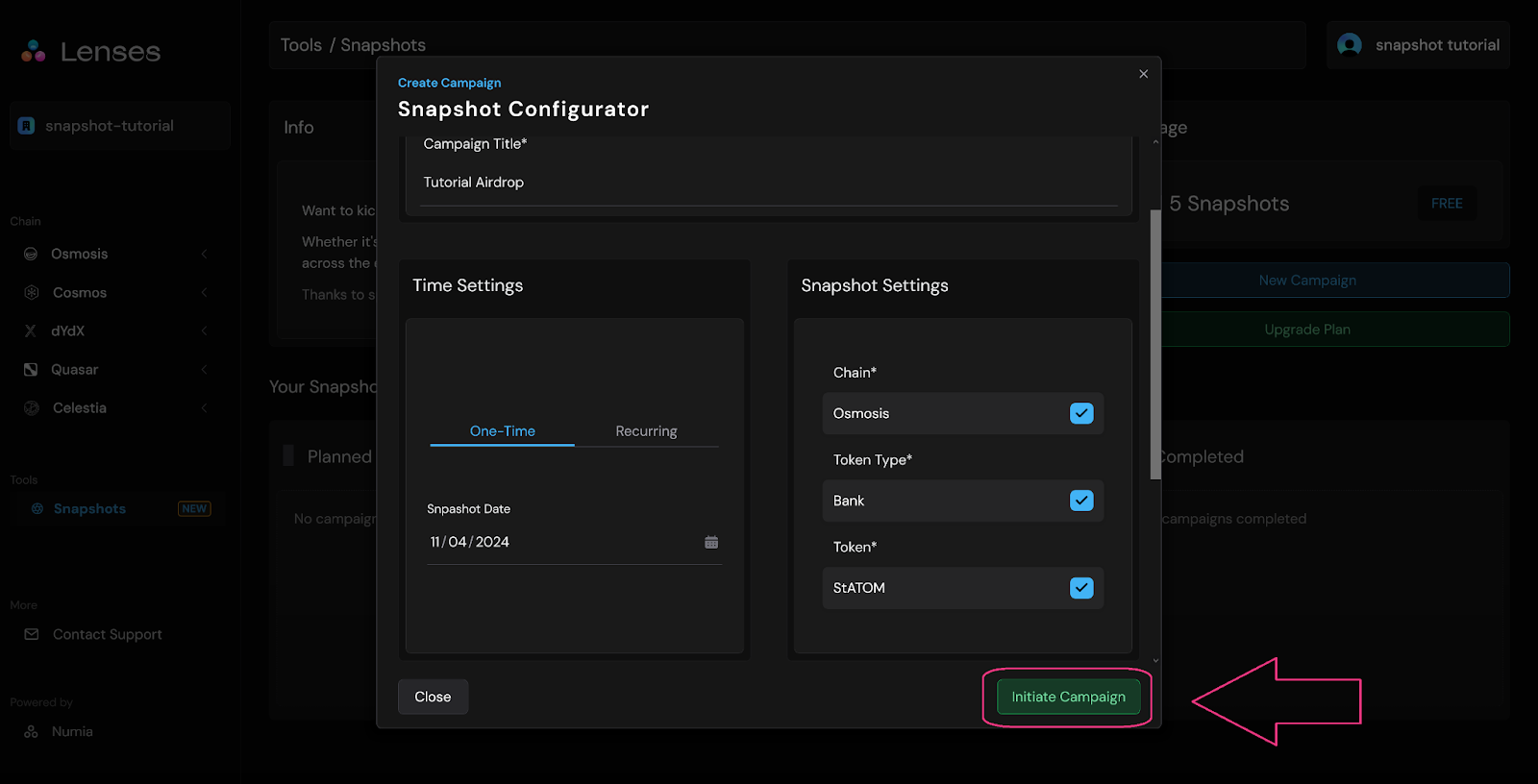Switch to the One-Time tab
Viewport: 1538px width, 784px height.
click(502, 431)
